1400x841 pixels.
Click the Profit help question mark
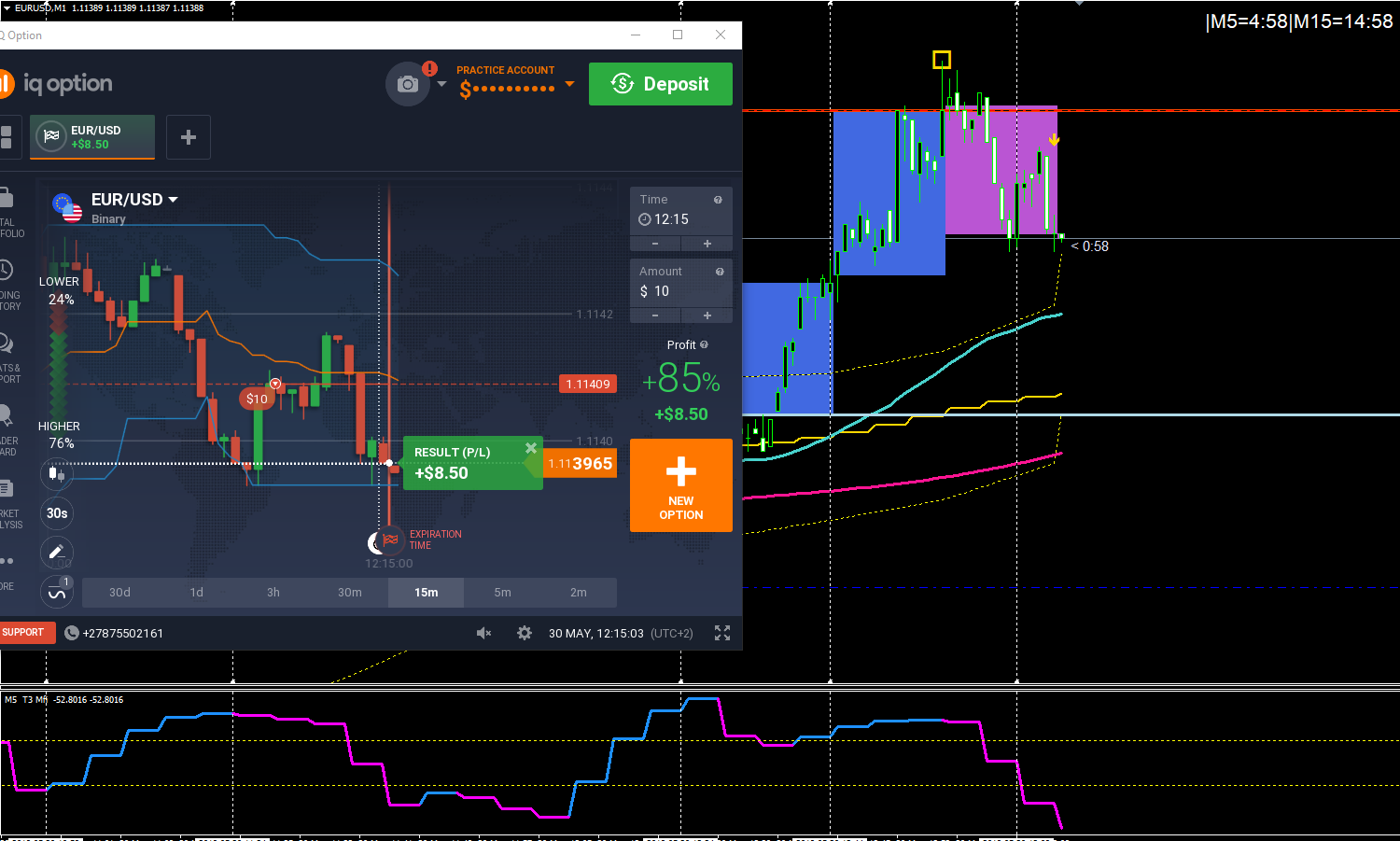704,344
